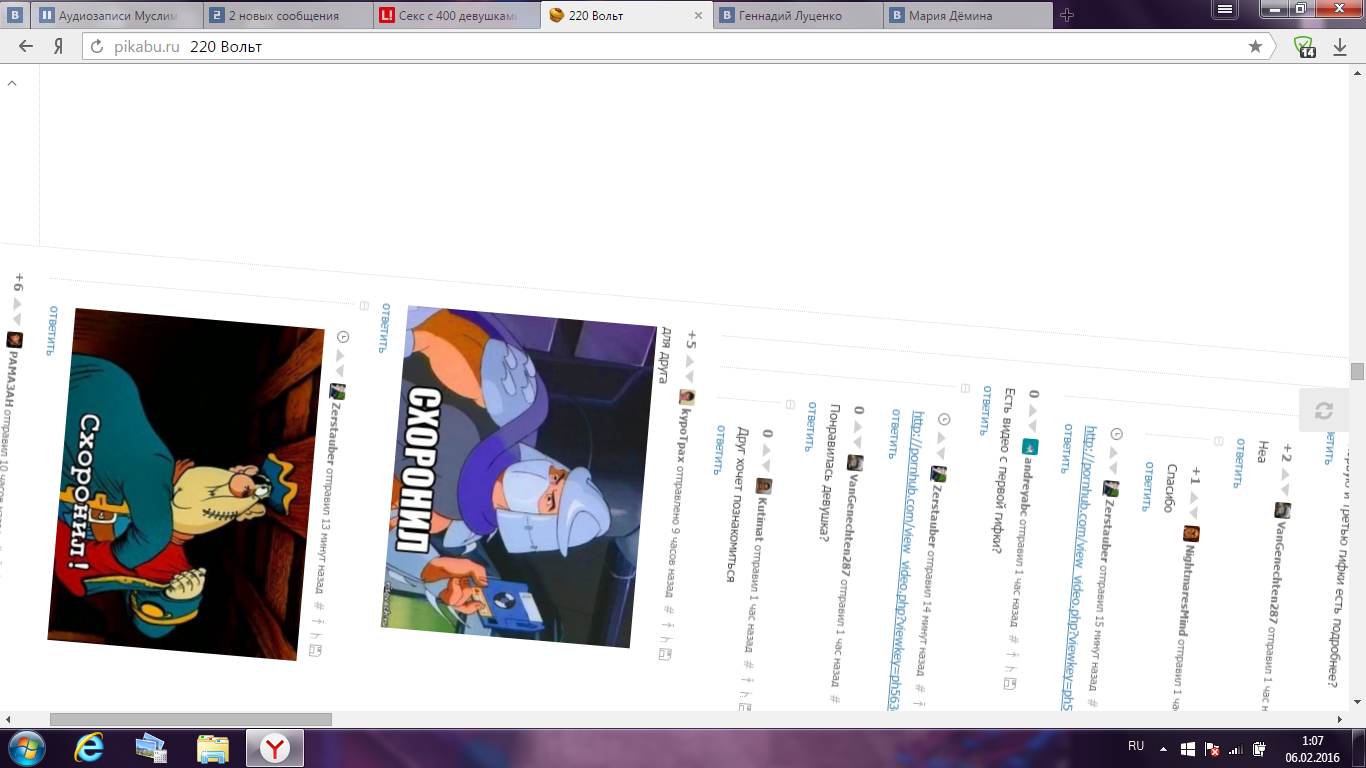This screenshot has width=1366, height=768.
Task: Open the Мария Дёмина tab
Action: pyautogui.click(x=967, y=15)
